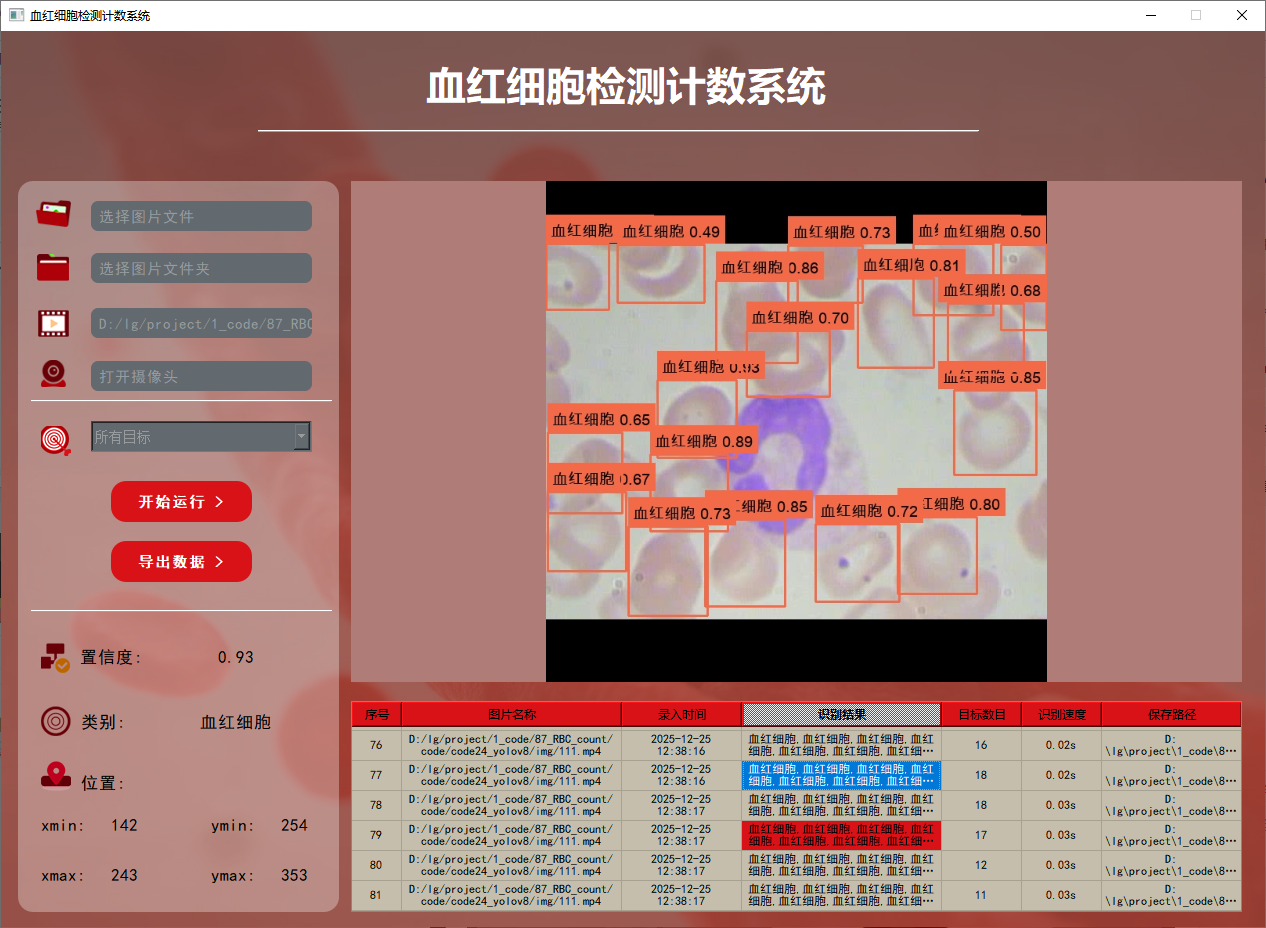This screenshot has width=1266, height=928.
Task: Click the 图片名称 column header
Action: pos(511,714)
